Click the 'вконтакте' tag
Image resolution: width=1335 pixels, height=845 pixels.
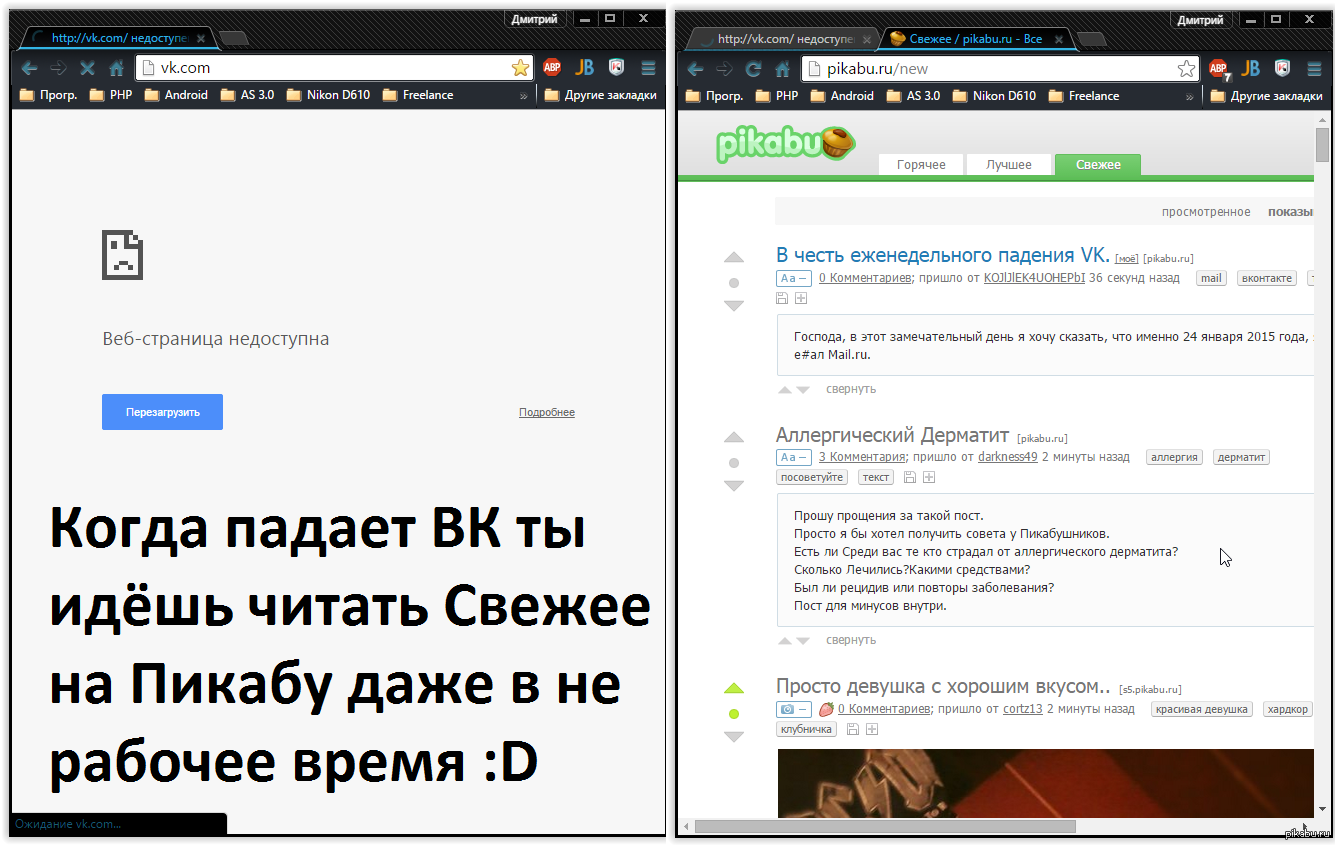pos(1266,278)
